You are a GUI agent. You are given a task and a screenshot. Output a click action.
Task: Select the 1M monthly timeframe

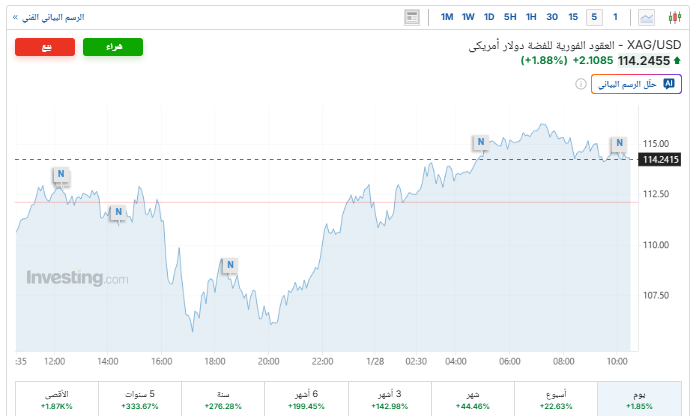click(x=447, y=17)
